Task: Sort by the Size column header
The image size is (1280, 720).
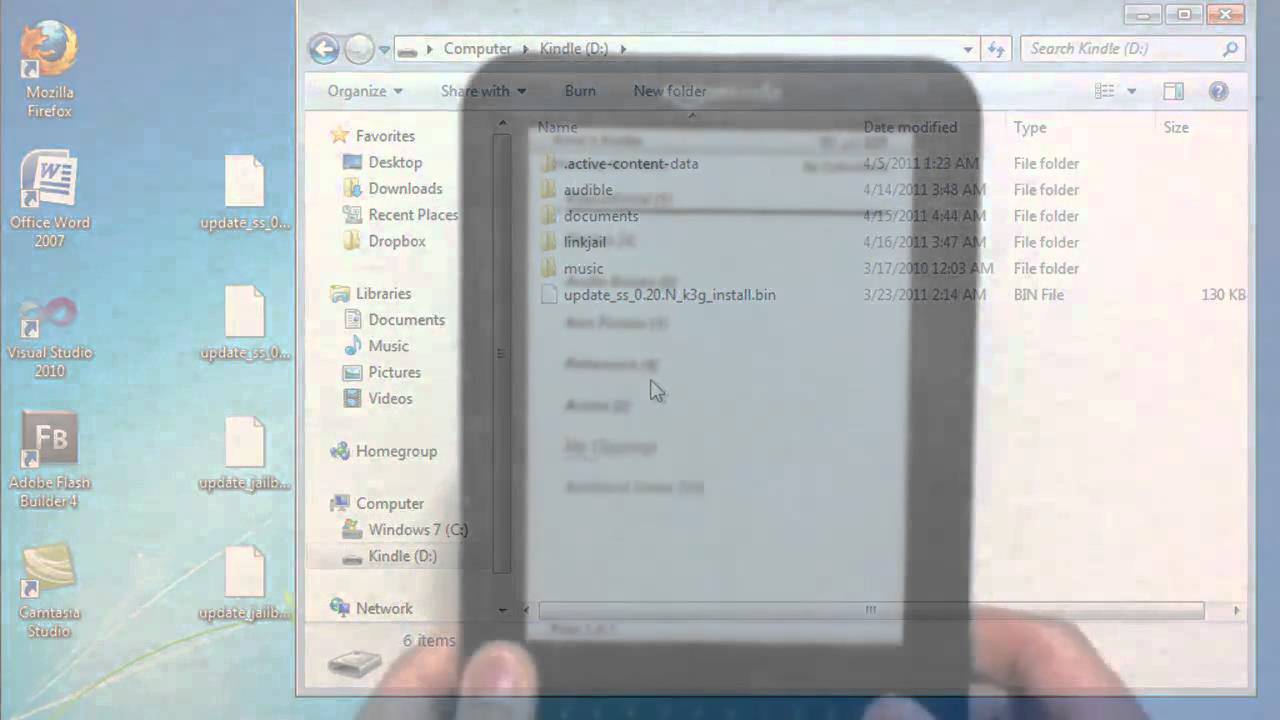Action: coord(1176,127)
